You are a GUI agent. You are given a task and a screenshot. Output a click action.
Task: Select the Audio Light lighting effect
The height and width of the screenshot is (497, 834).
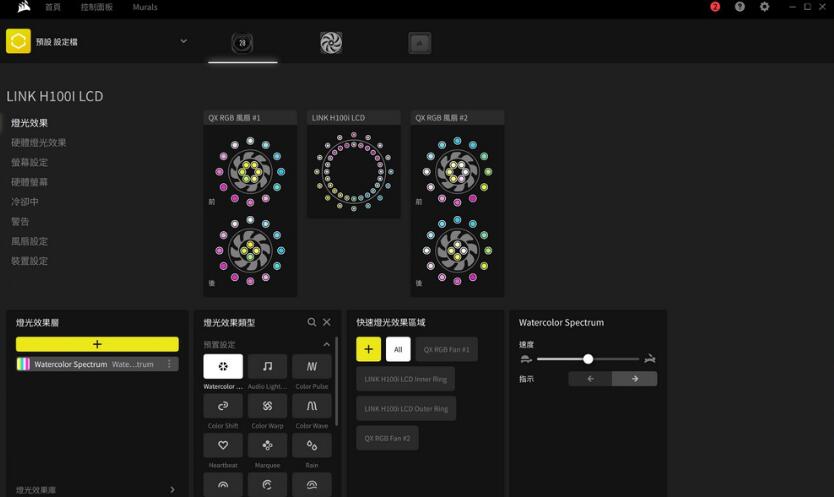267,366
